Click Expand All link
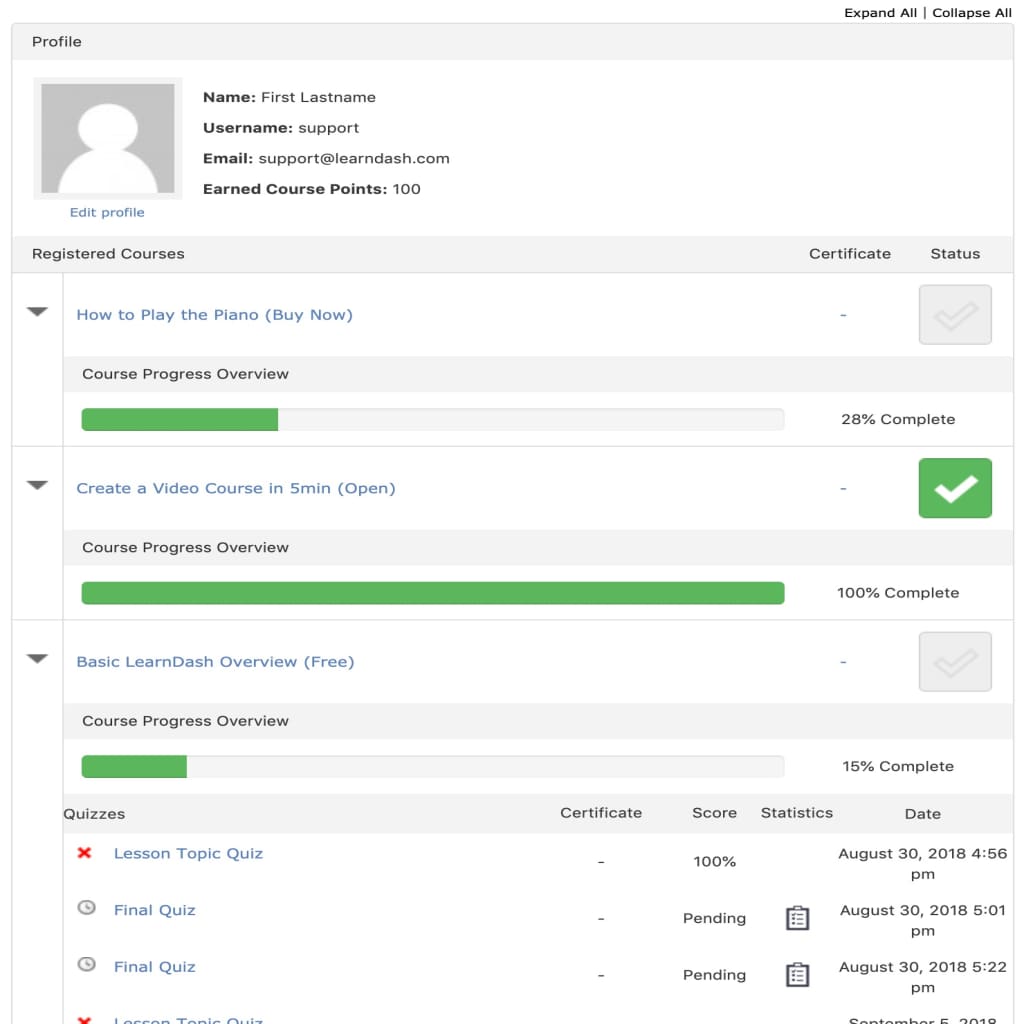 pos(880,12)
